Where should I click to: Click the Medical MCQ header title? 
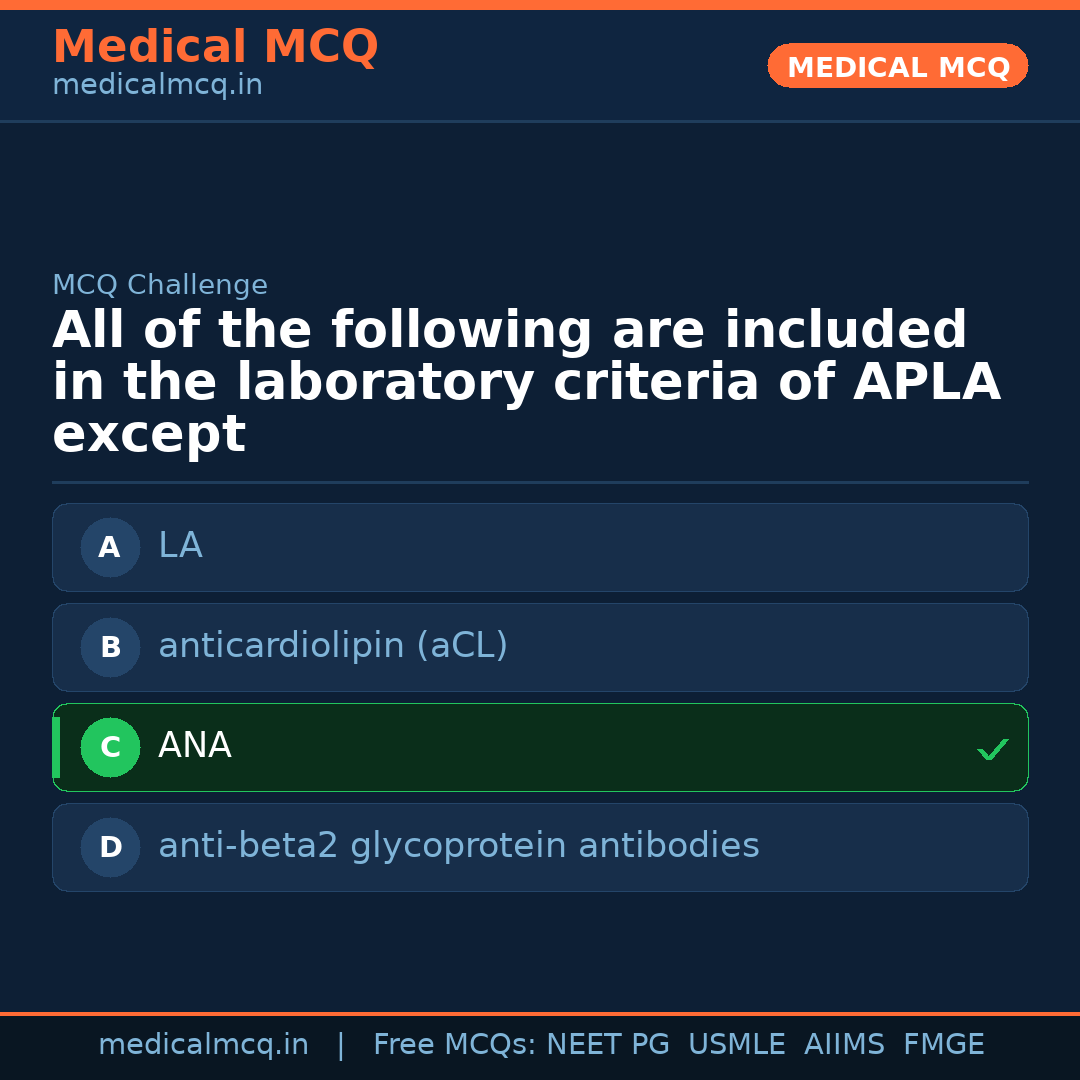point(215,47)
